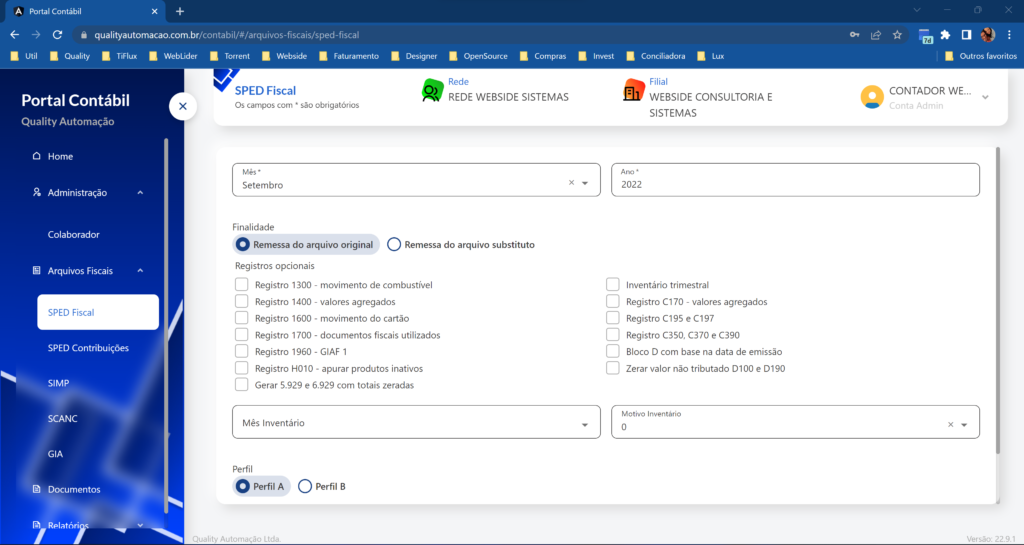Go to Home in the sidebar
This screenshot has width=1024, height=545.
tap(60, 156)
